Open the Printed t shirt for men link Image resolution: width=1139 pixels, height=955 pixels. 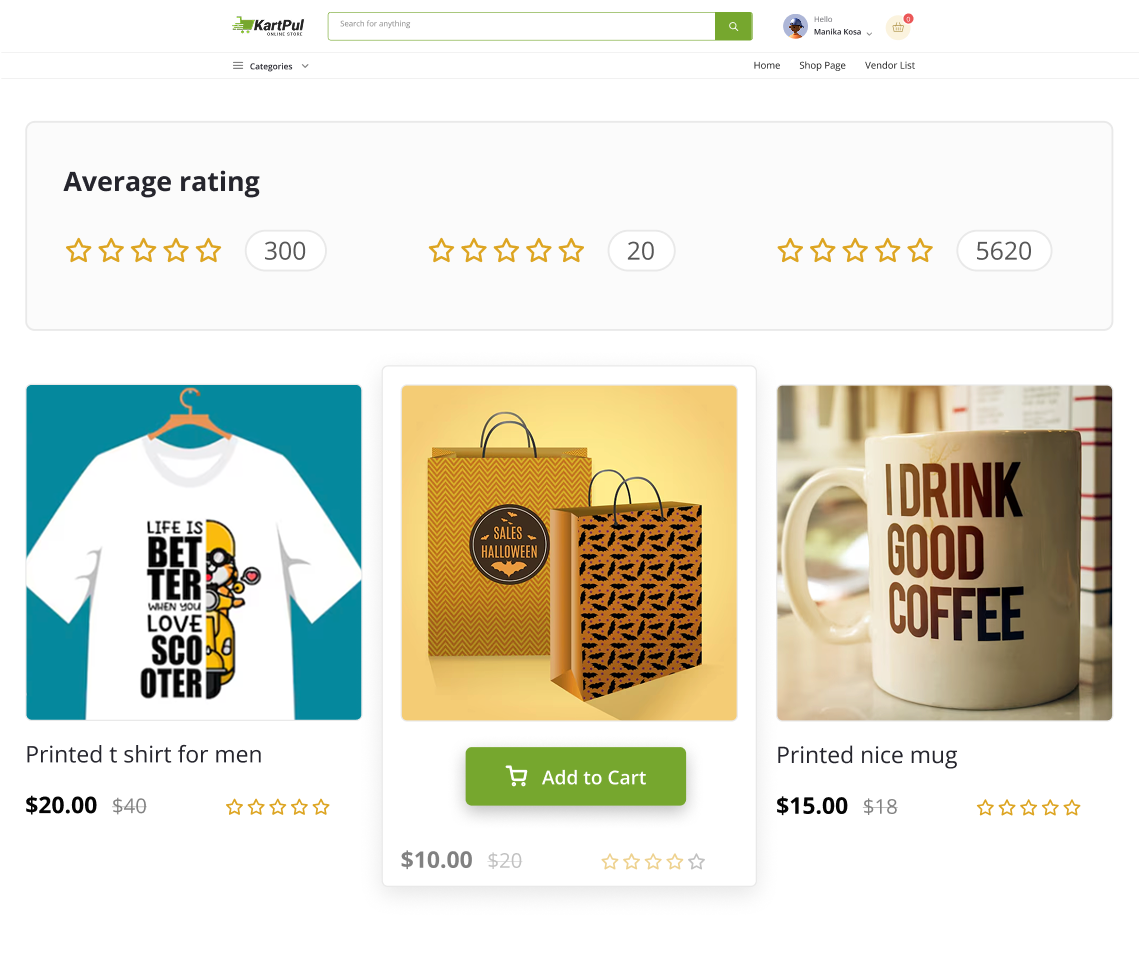click(144, 755)
